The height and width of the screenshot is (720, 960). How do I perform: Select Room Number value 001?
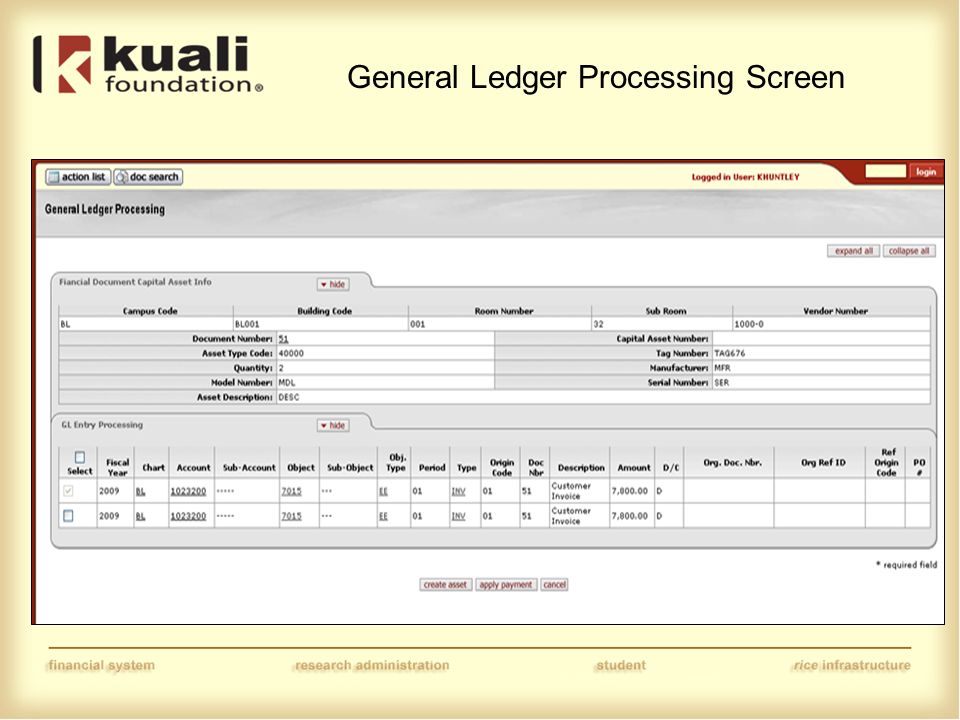[x=418, y=324]
